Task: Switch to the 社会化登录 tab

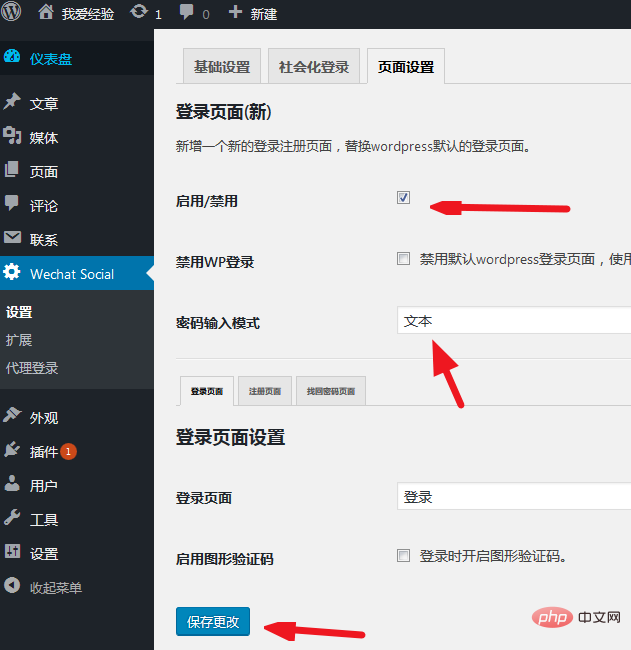Action: tap(314, 68)
